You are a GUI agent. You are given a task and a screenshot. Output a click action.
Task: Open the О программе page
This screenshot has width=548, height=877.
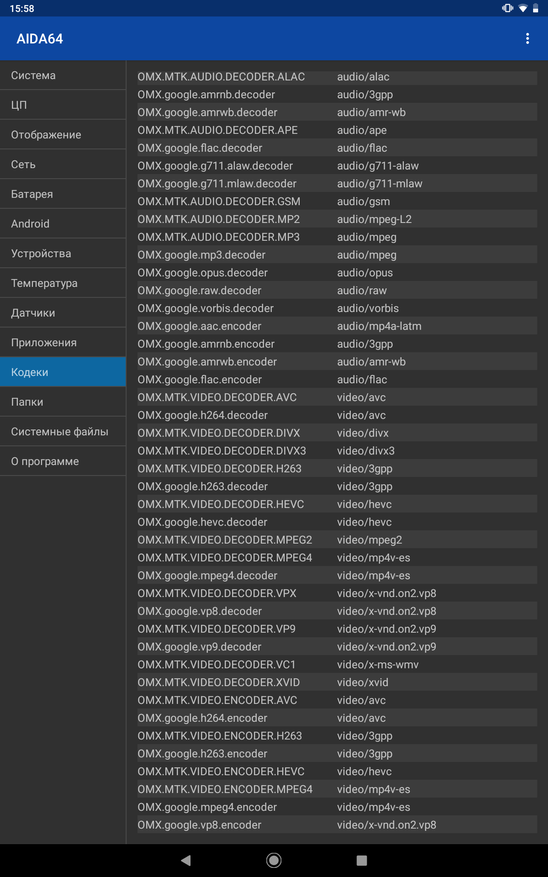[63, 461]
